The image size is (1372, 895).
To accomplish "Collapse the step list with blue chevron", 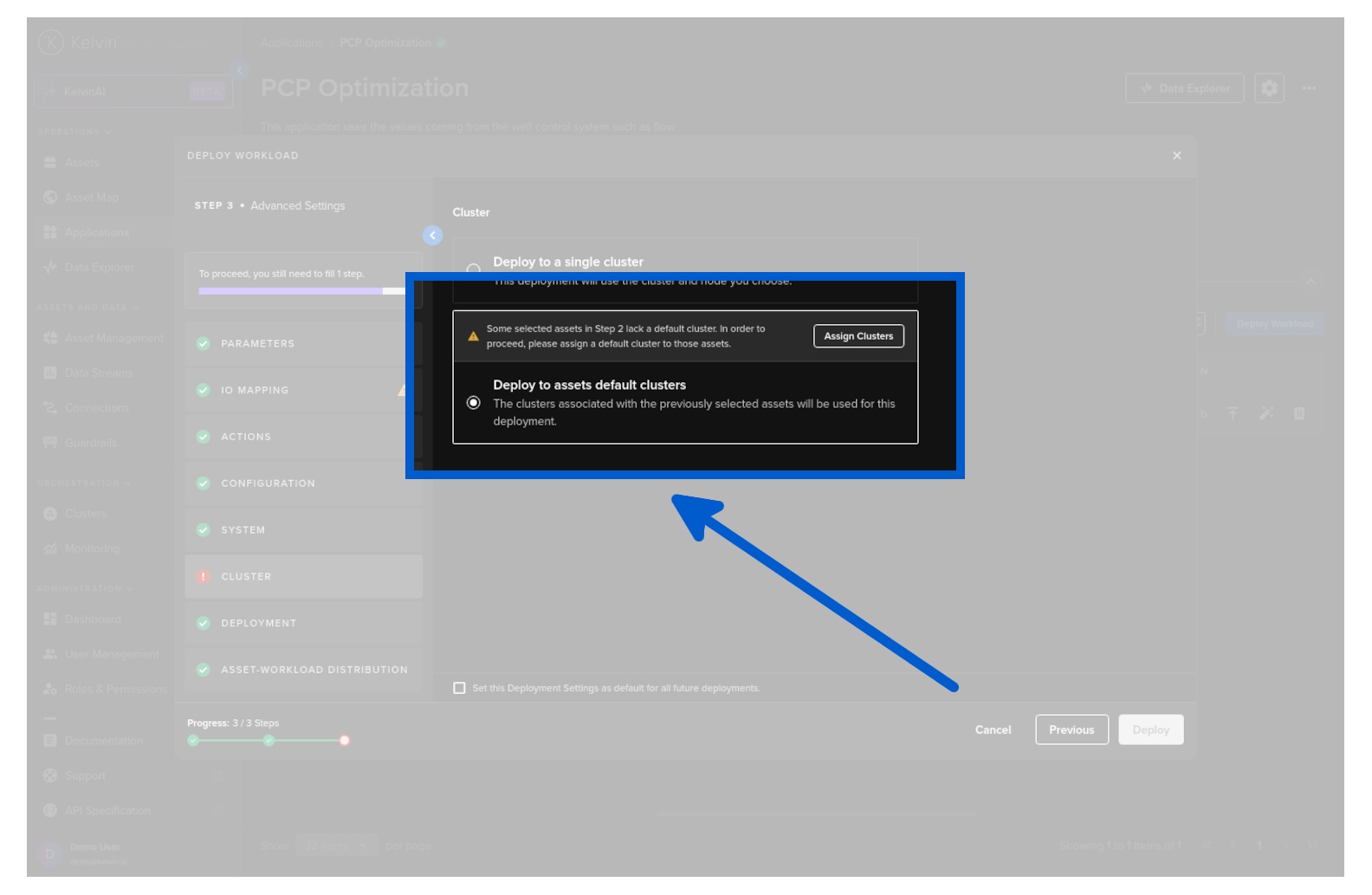I will [x=432, y=236].
